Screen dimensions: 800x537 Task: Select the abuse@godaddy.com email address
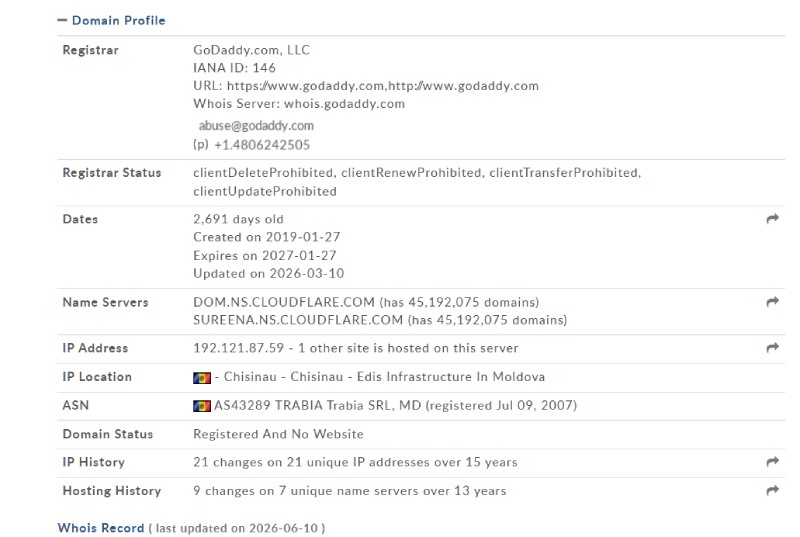click(256, 125)
